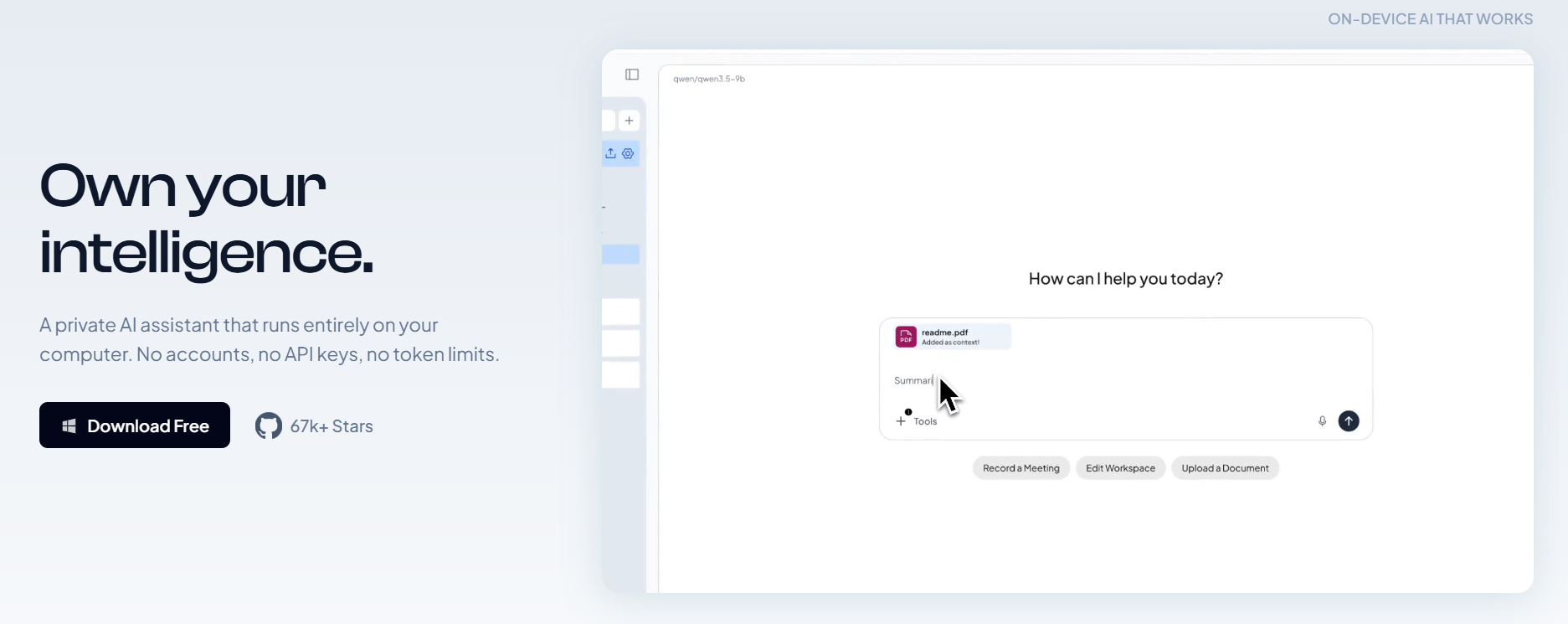
Task: Select the highlighted blue sidebar item
Action: click(x=620, y=255)
